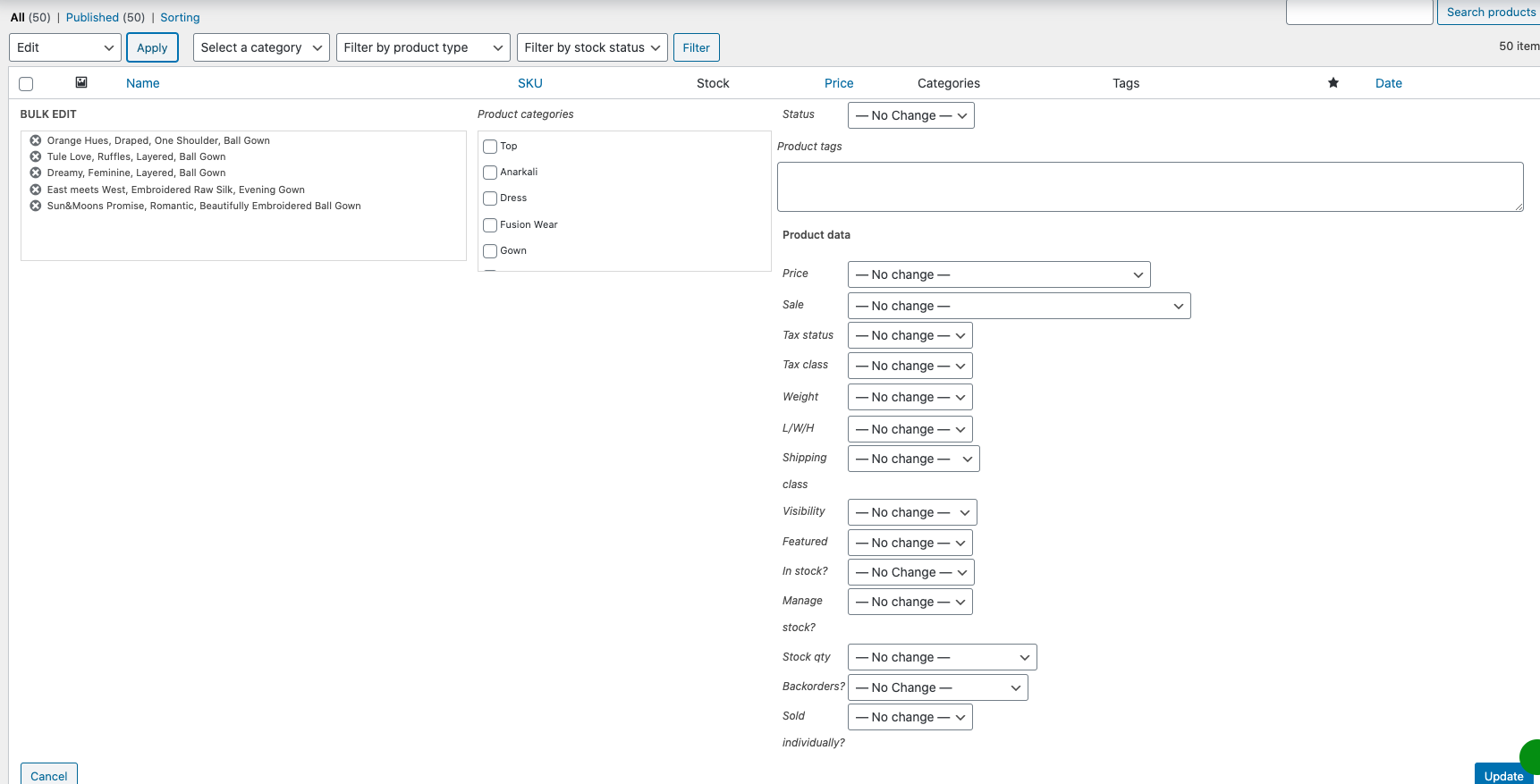Click the Filter button

697,47
